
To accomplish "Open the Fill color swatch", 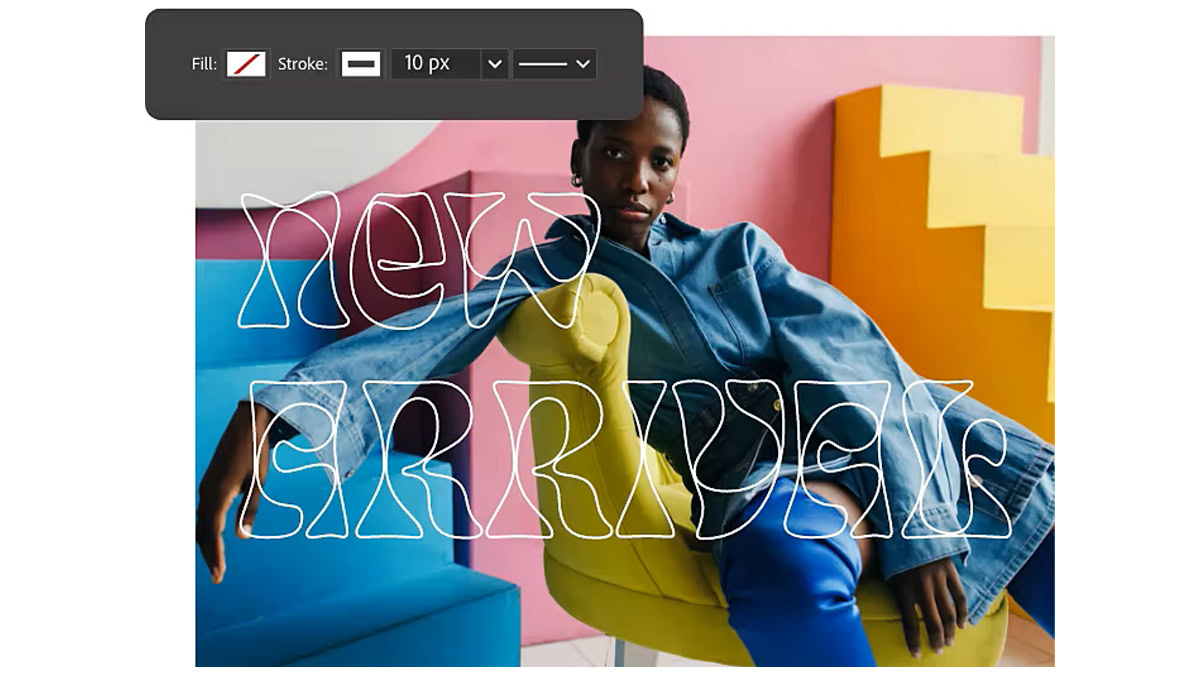I will pos(246,64).
